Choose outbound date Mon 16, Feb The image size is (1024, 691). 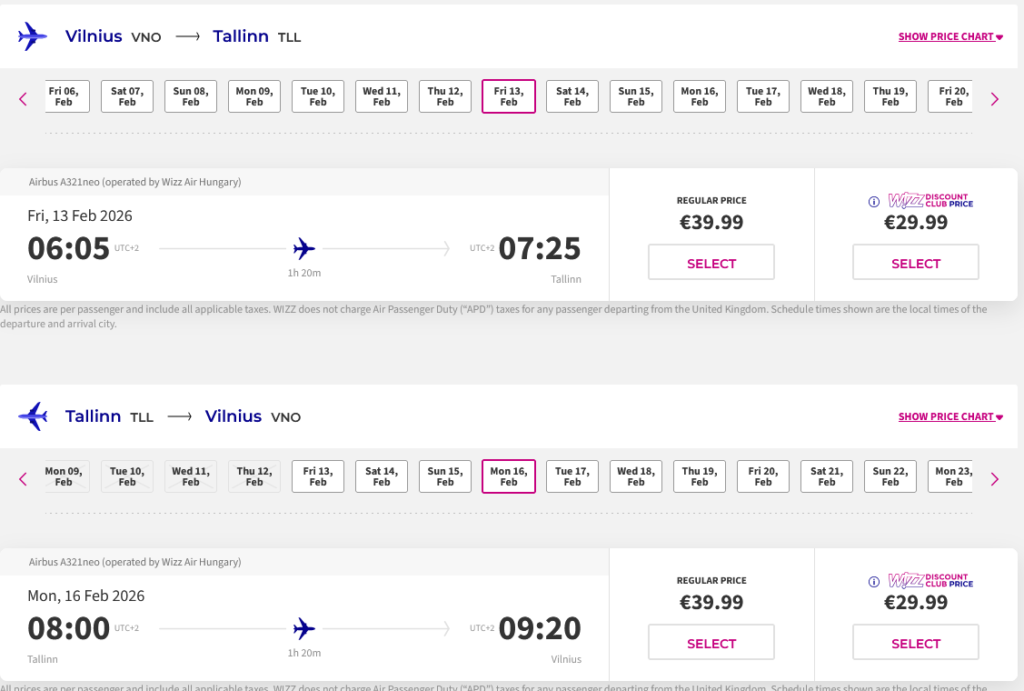(x=699, y=96)
